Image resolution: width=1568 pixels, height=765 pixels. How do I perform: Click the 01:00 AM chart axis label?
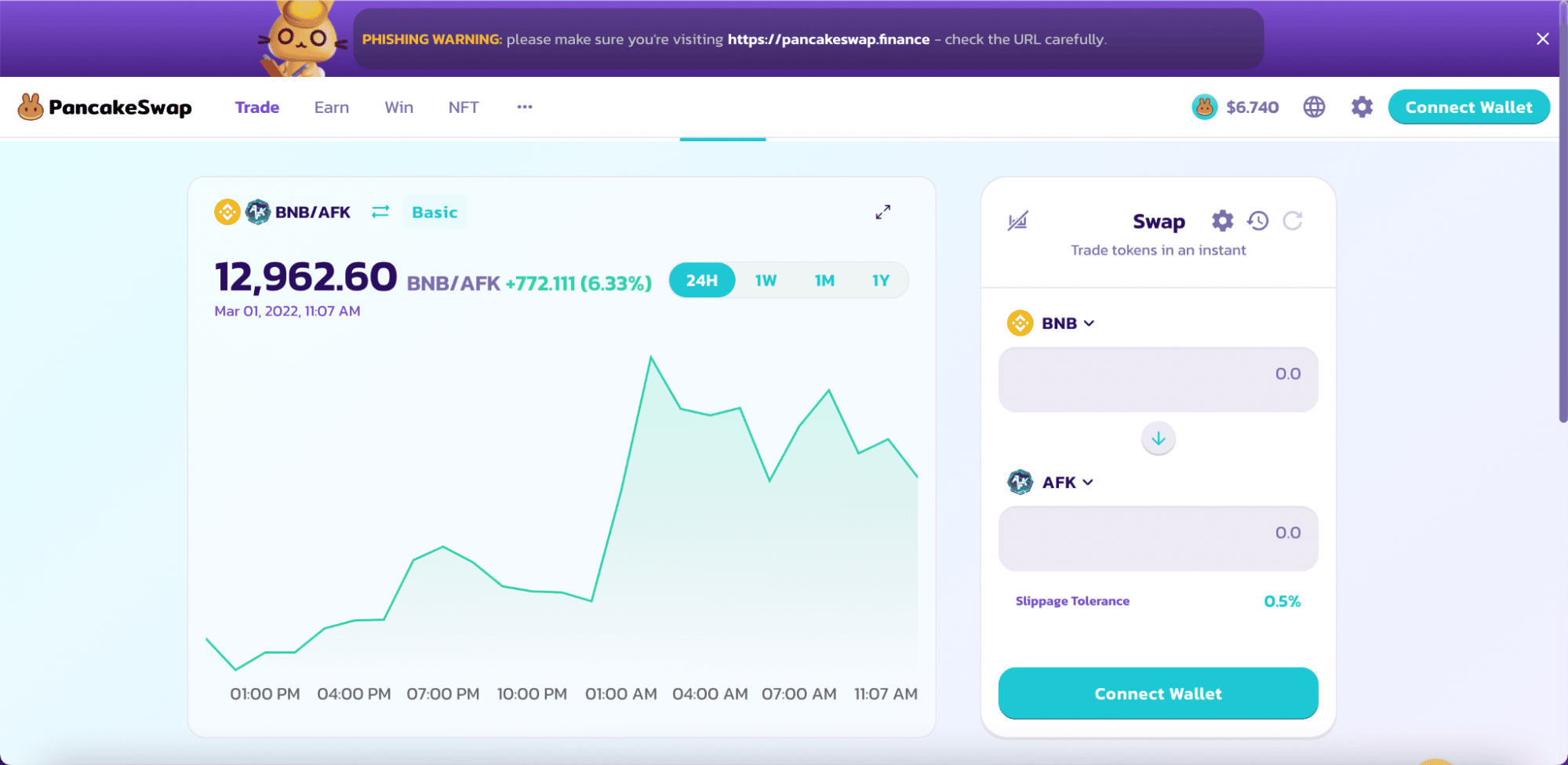pyautogui.click(x=620, y=694)
